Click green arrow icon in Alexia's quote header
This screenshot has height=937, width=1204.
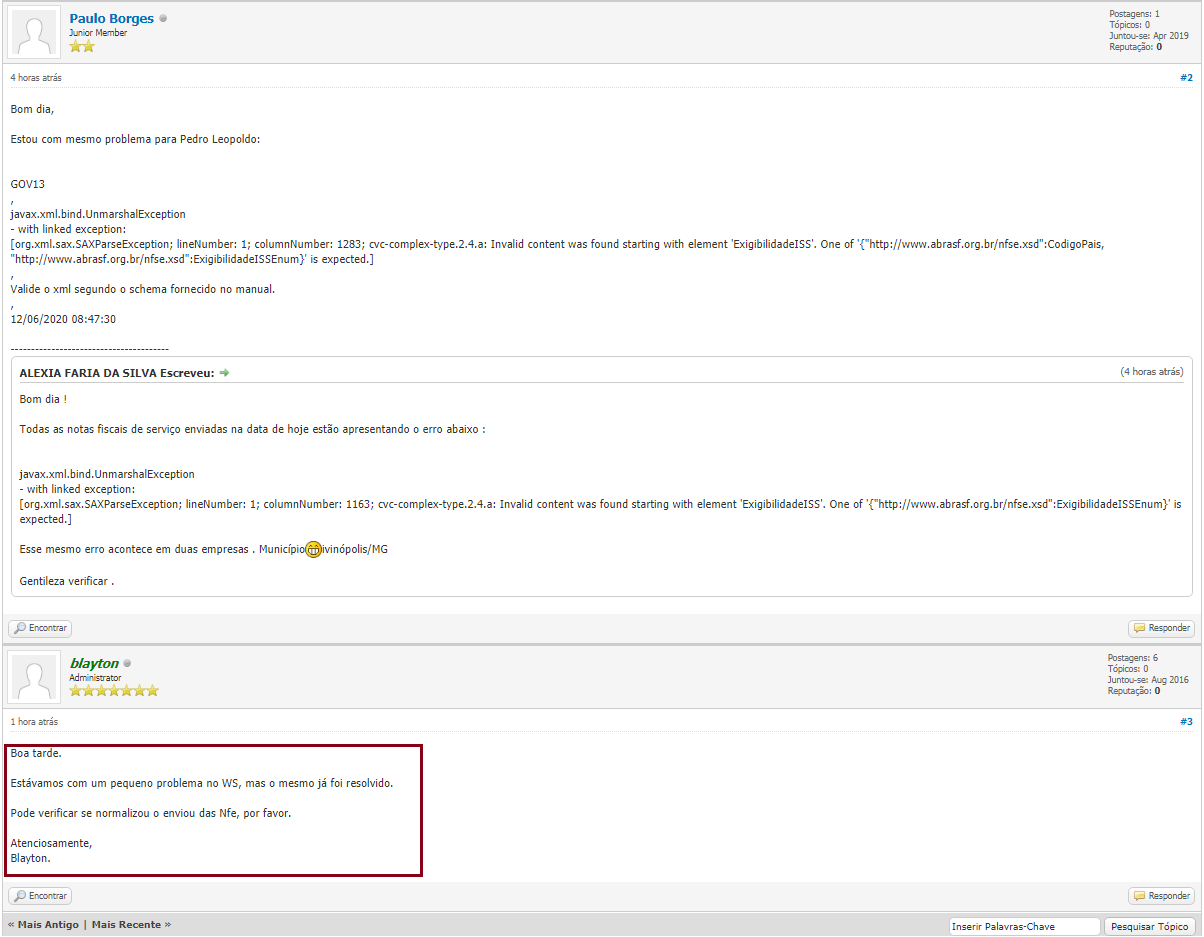point(224,373)
